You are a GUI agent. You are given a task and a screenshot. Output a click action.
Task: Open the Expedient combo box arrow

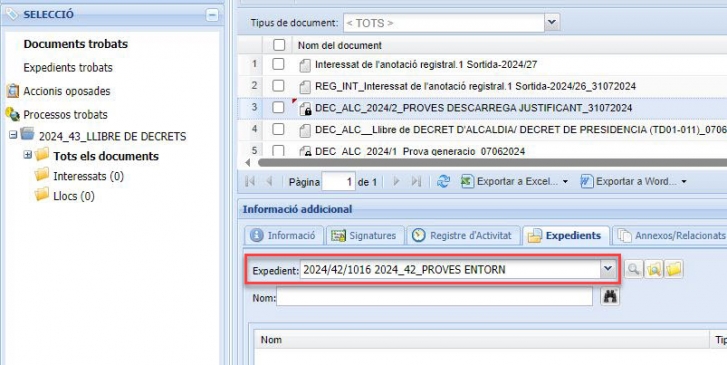click(607, 269)
